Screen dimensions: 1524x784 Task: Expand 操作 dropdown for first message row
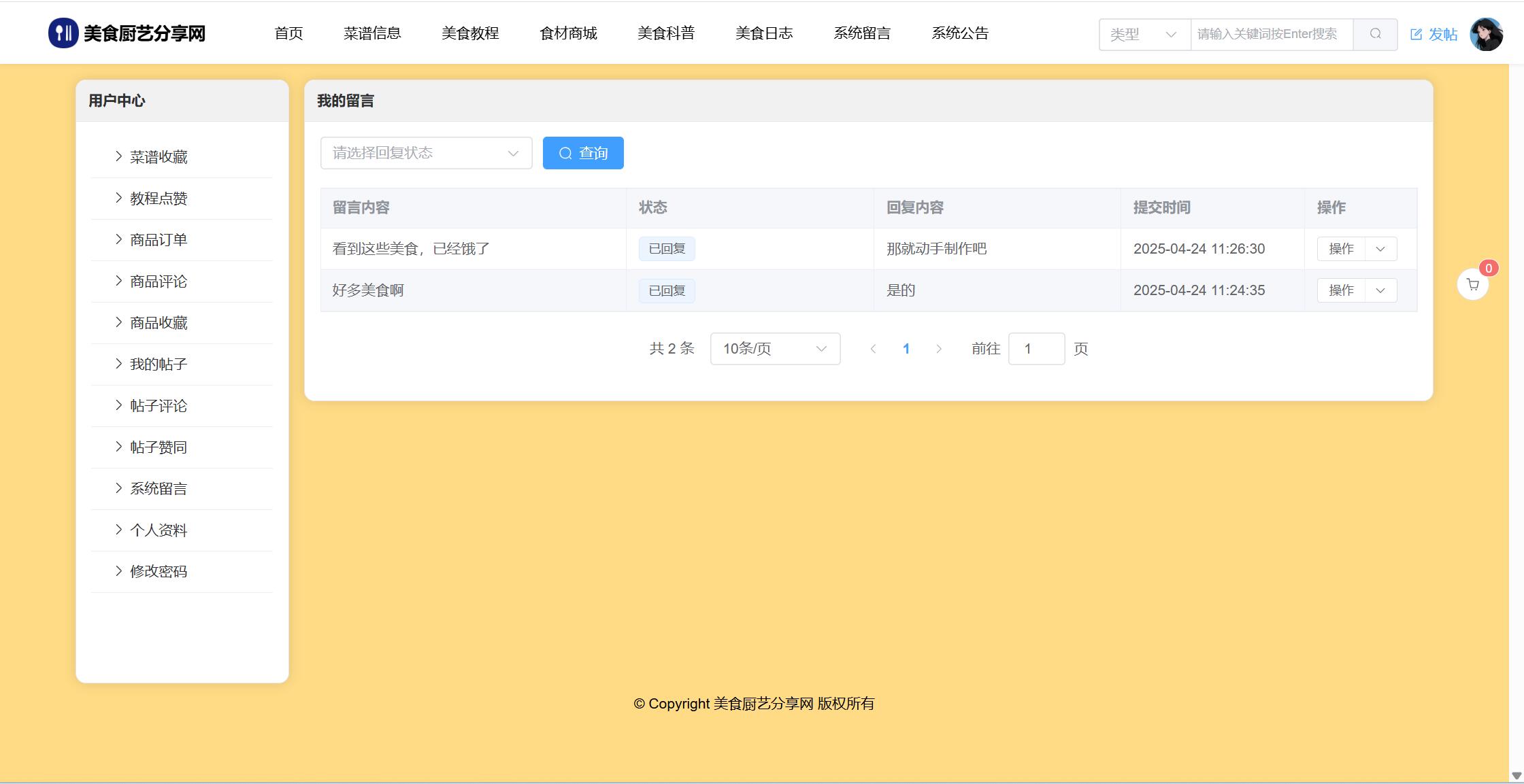point(1380,249)
